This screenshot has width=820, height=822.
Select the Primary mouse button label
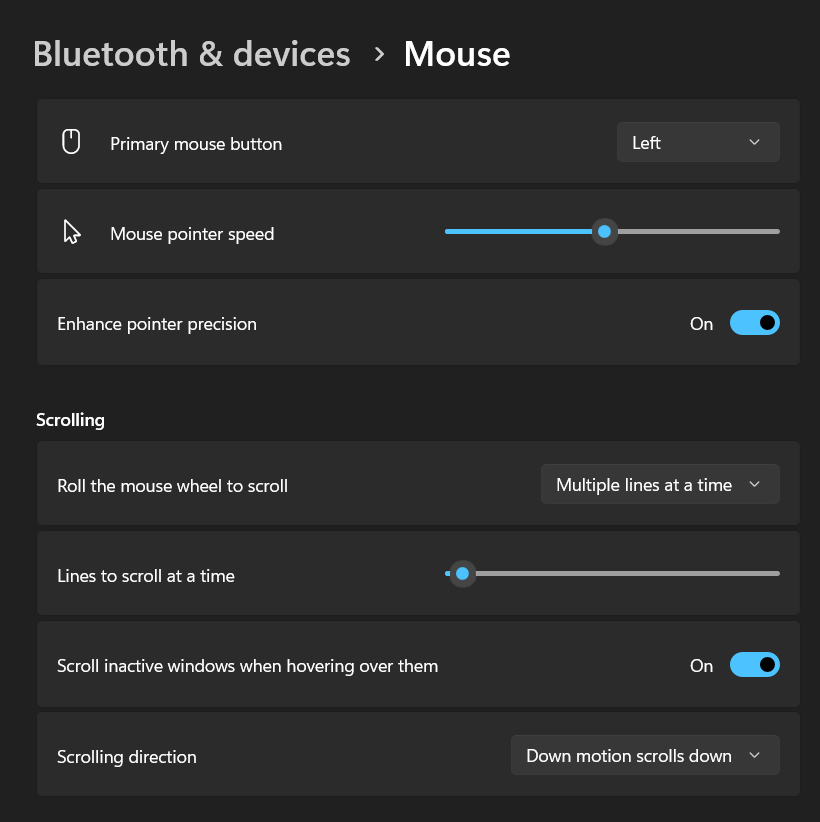coord(196,144)
